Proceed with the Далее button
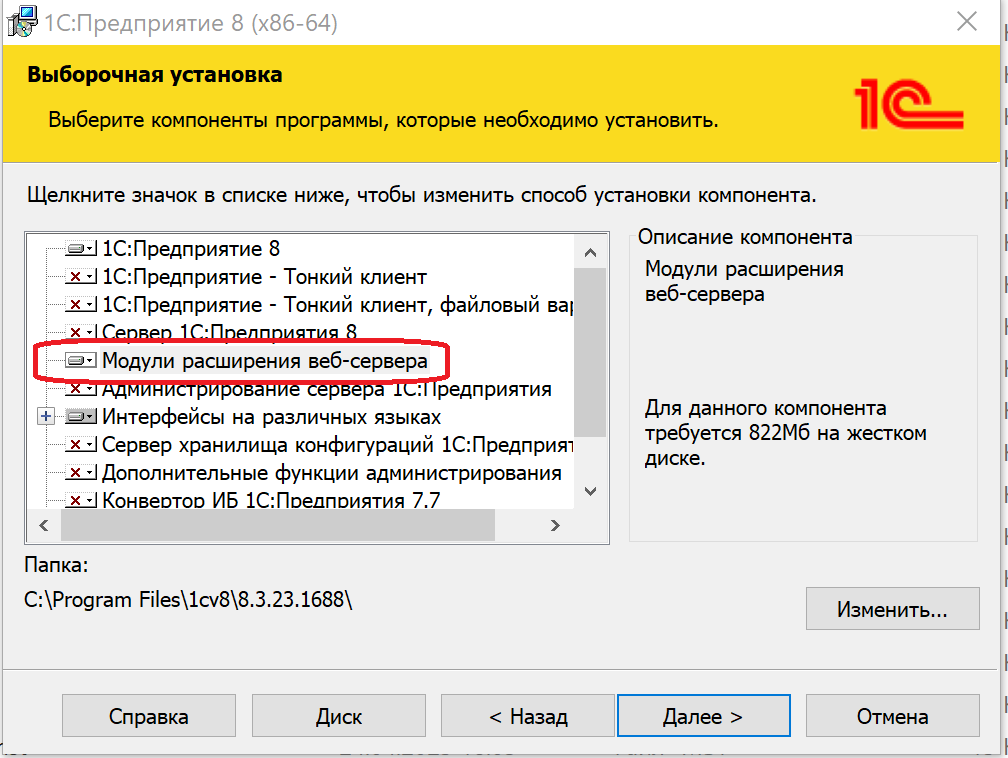Viewport: 1008px width, 758px height. (703, 716)
